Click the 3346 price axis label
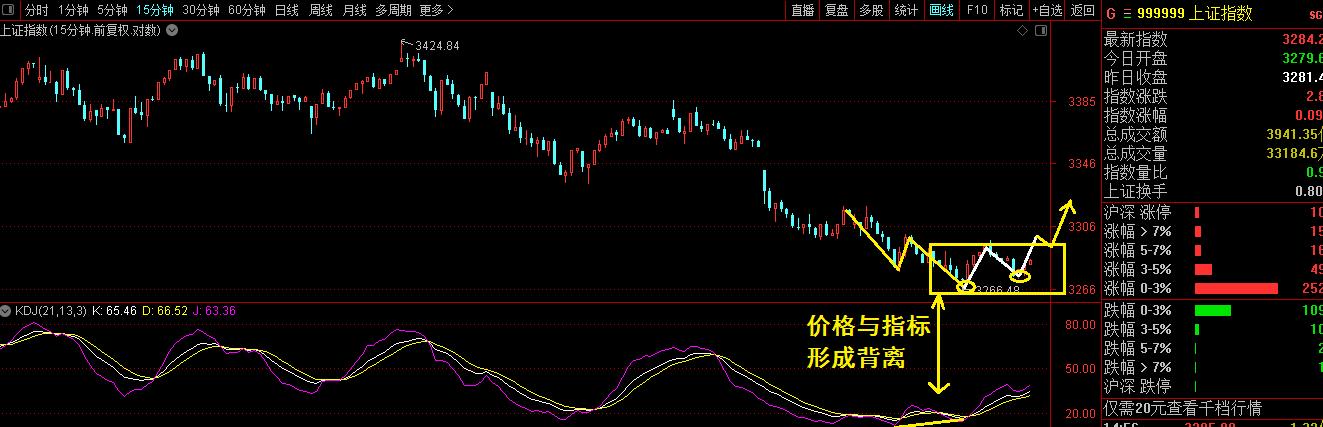Screen dimensions: 1323x427 coord(1082,162)
